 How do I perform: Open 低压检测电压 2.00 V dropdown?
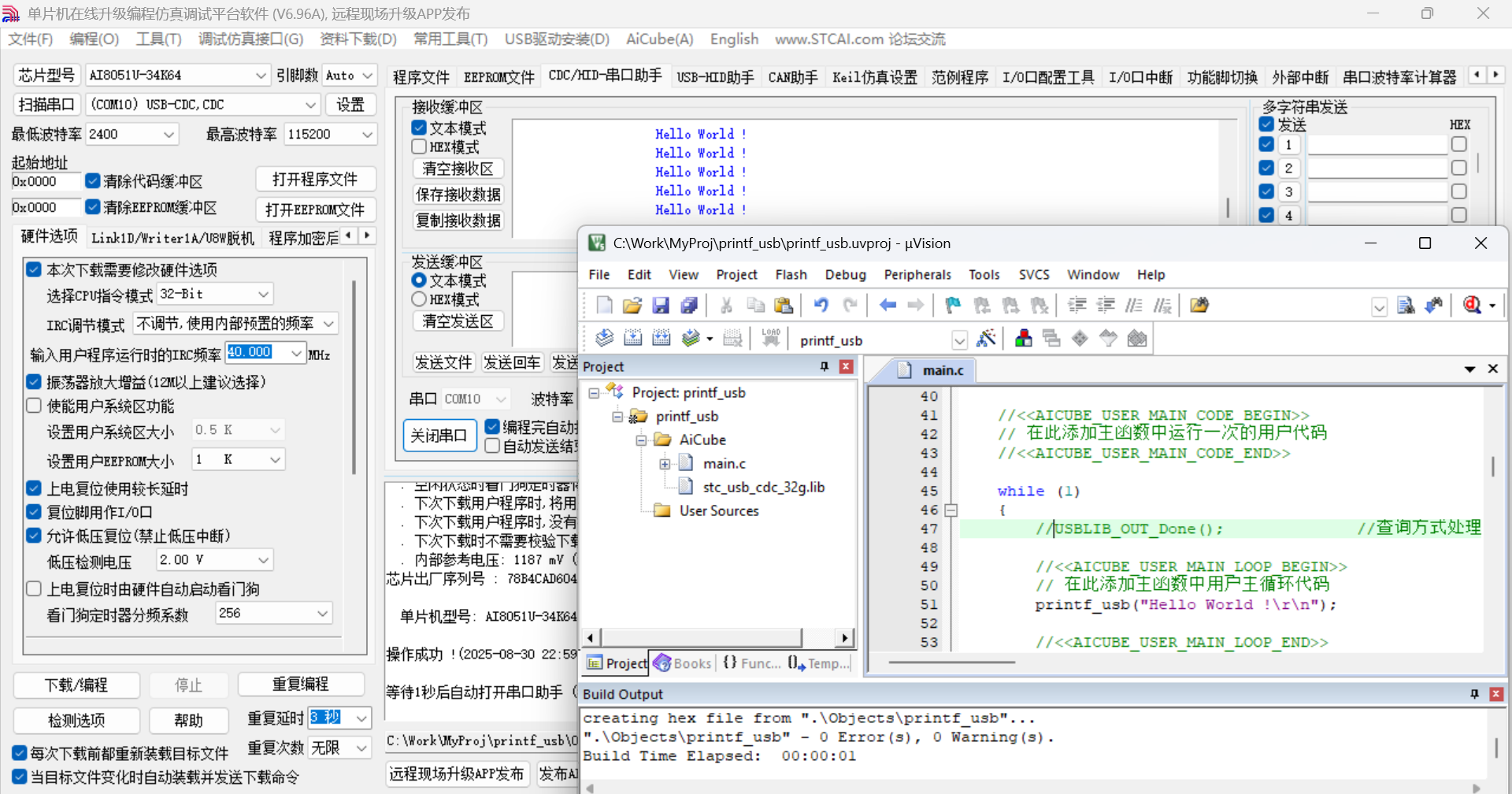[264, 560]
